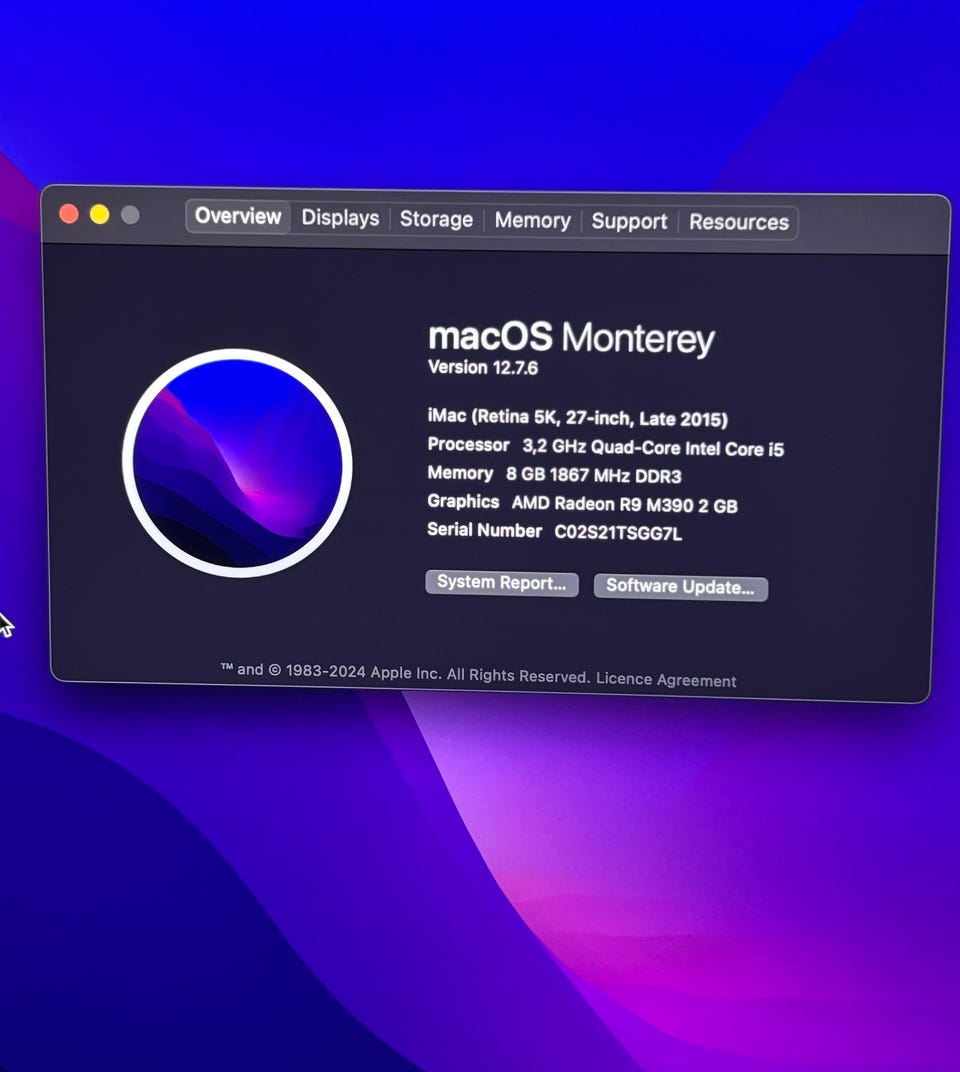960x1072 pixels.
Task: Open the Licence Agreement link
Action: (x=666, y=679)
